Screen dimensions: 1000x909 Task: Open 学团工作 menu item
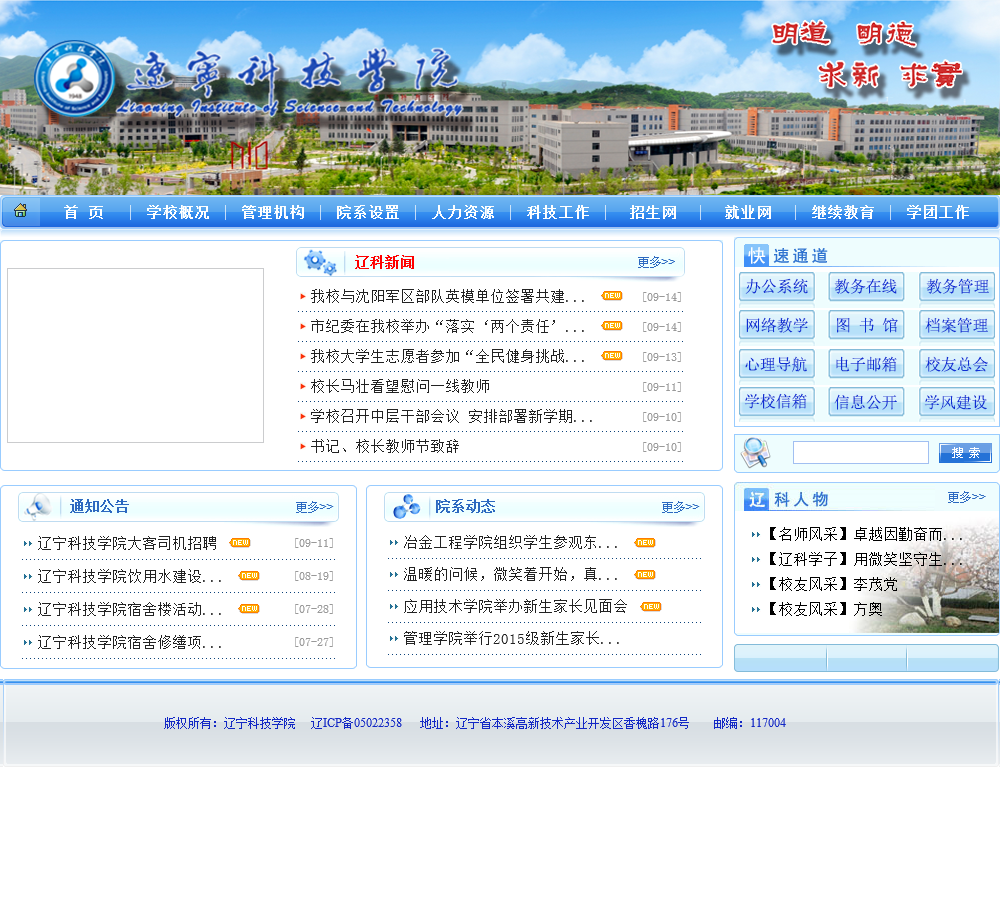pyautogui.click(x=938, y=212)
